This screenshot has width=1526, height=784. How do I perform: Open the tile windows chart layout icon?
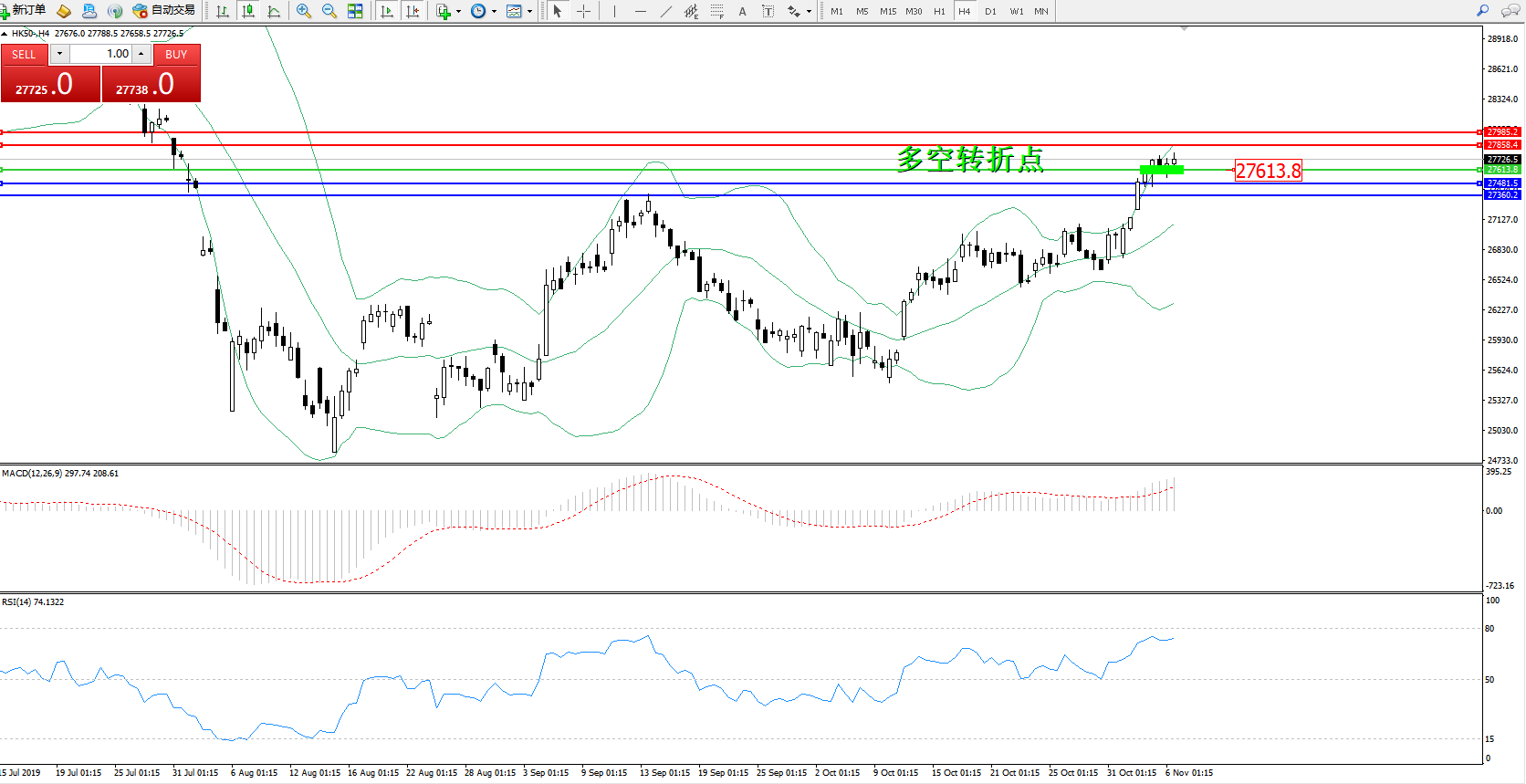(355, 11)
